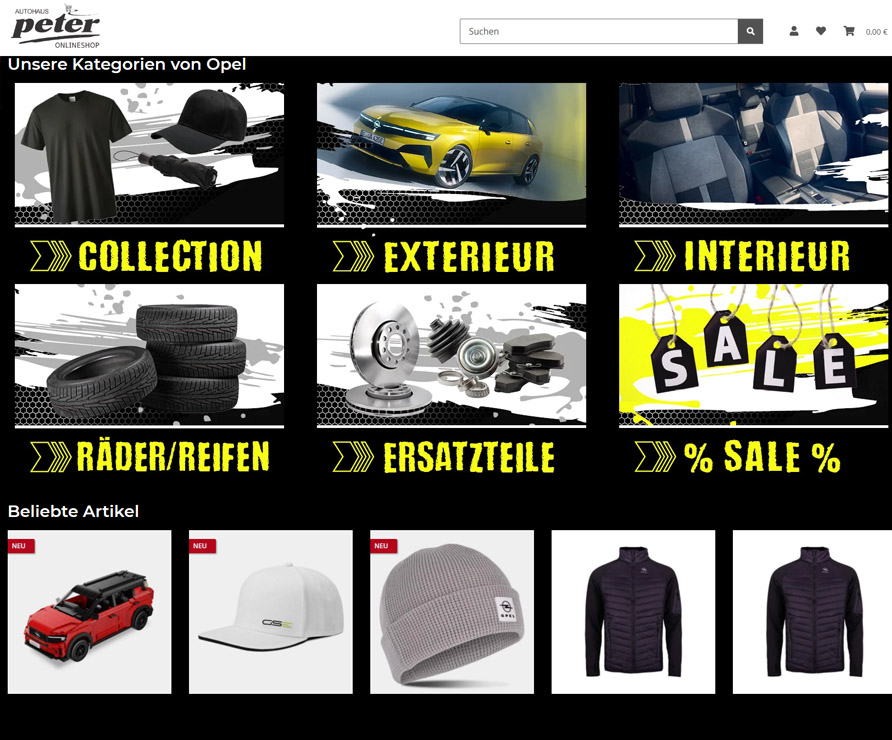Select the white GSe cap product

[x=271, y=612]
